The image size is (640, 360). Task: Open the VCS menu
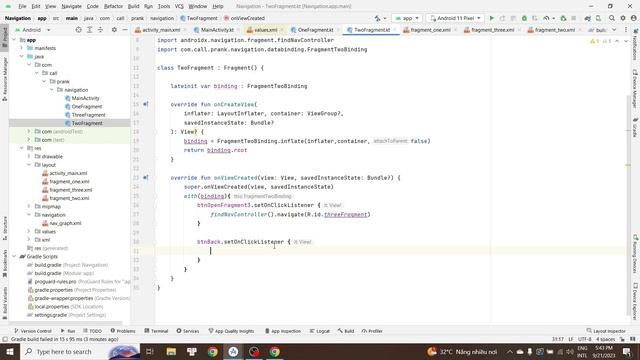coord(179,7)
